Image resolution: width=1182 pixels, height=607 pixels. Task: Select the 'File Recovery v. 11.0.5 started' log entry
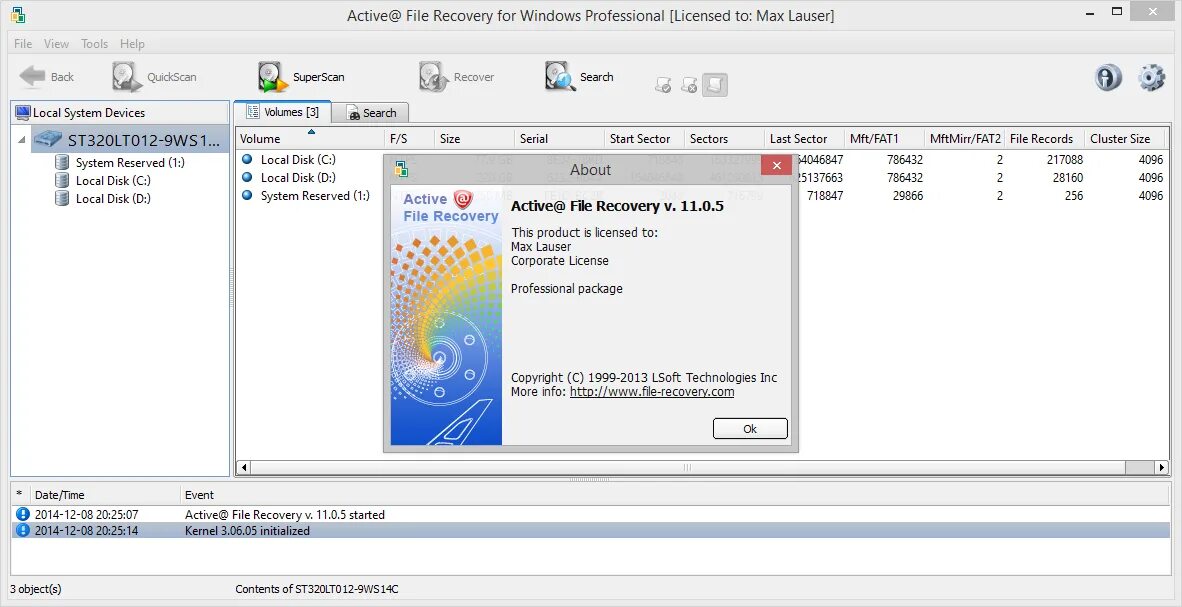592,515
